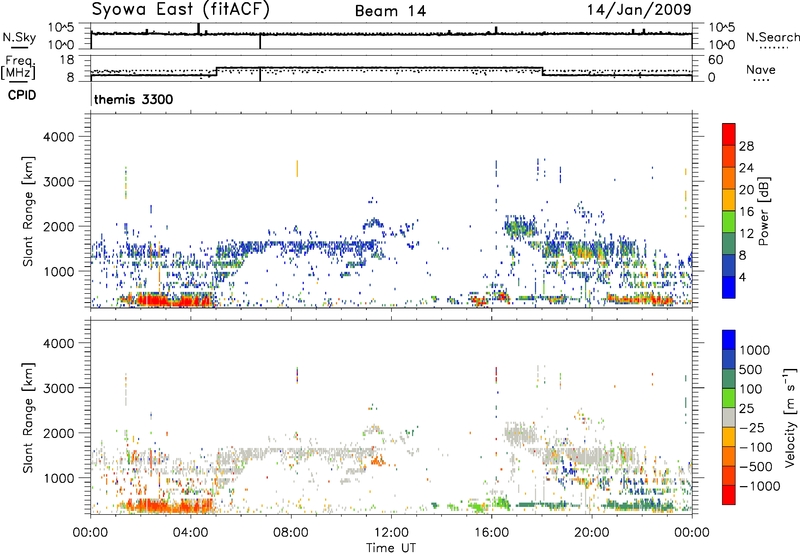The image size is (800, 554).
Task: Click the '2000' tick of the Power panel
Action: (59, 226)
